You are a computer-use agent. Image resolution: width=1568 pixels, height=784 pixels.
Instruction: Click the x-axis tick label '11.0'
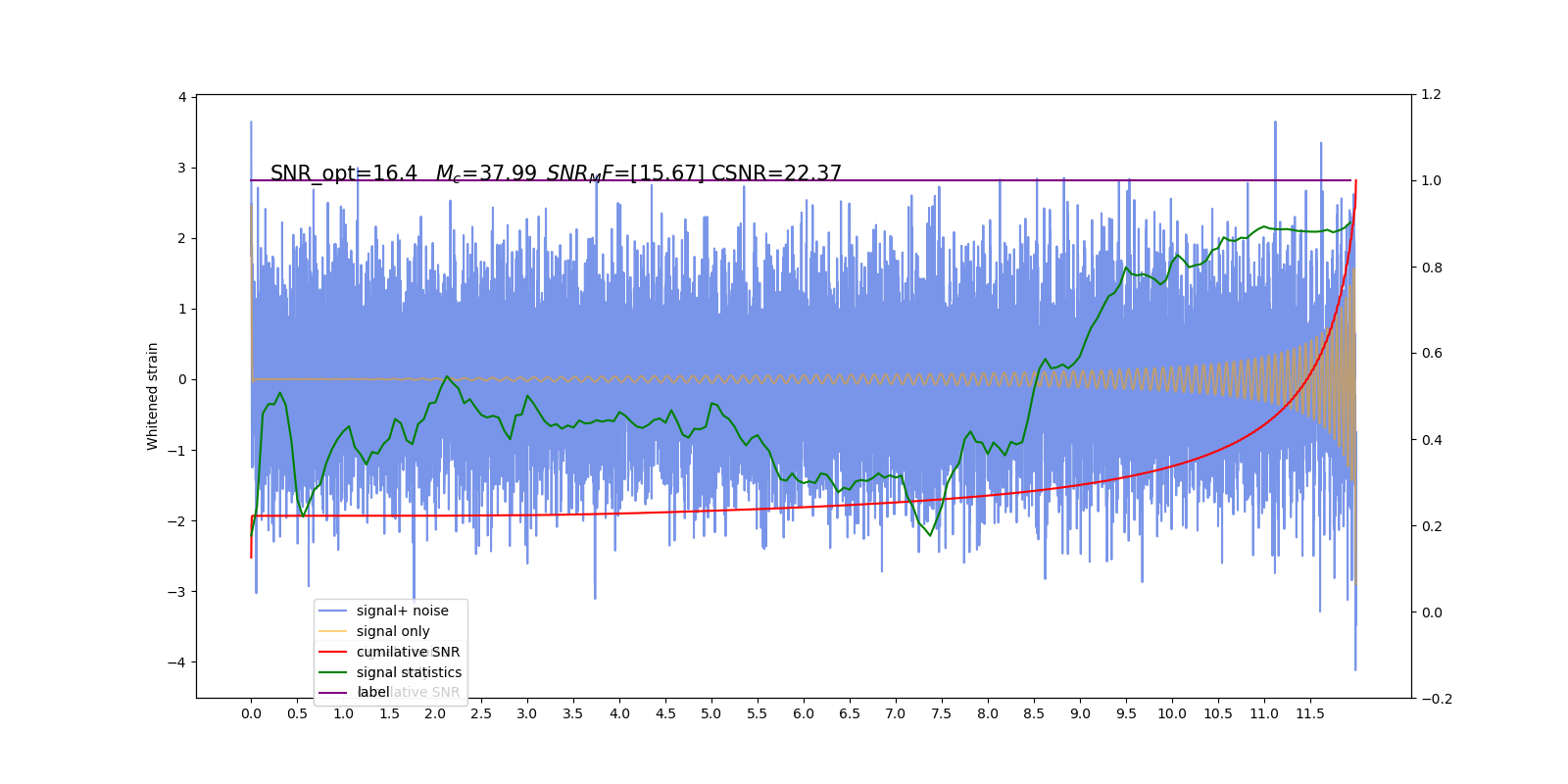pyautogui.click(x=1264, y=713)
